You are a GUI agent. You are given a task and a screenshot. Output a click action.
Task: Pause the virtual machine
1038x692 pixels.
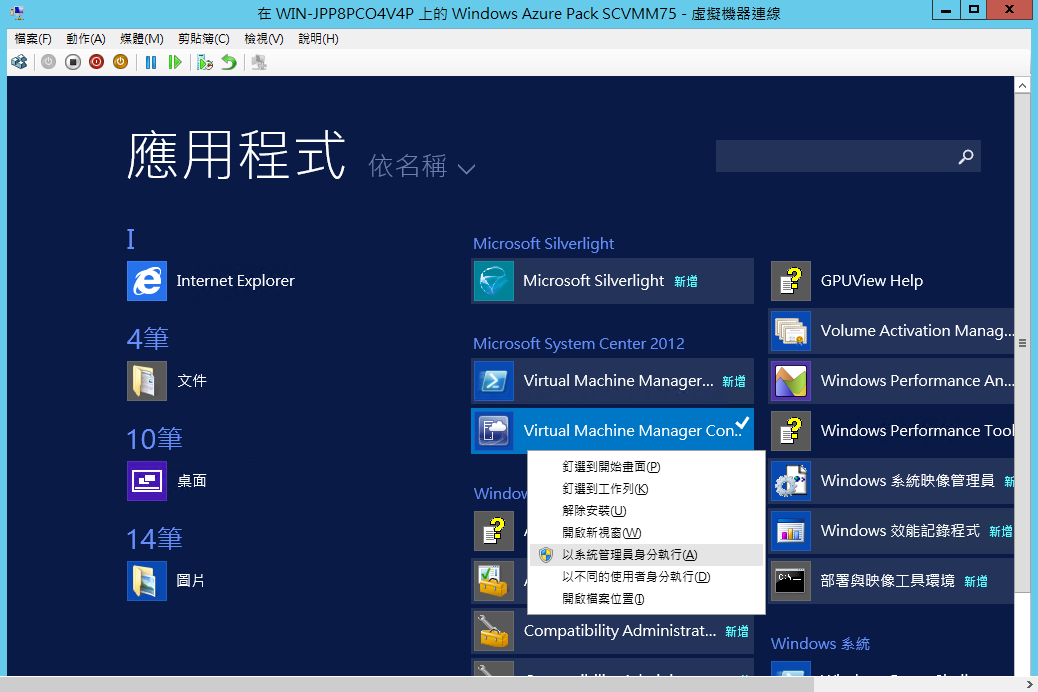[151, 62]
